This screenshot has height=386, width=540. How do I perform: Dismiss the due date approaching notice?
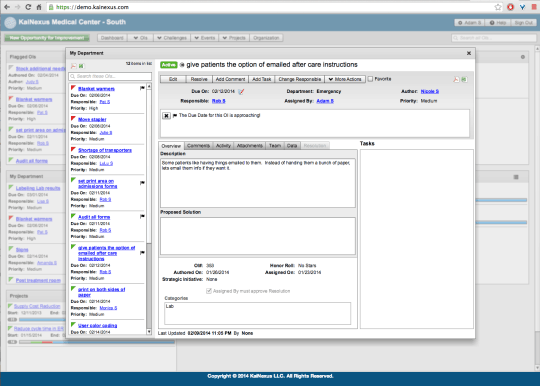click(x=166, y=116)
